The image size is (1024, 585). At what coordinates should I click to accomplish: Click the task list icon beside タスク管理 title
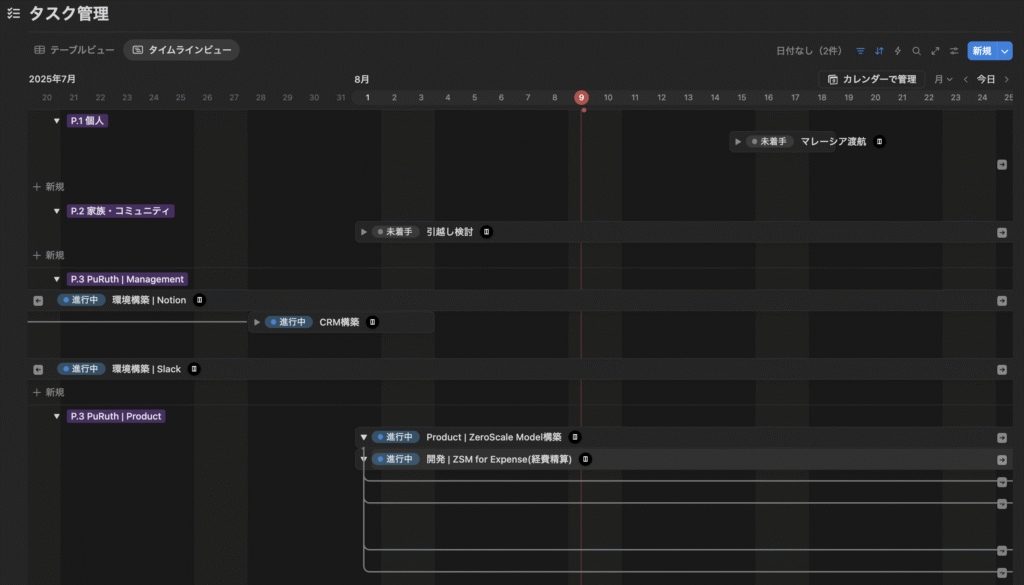(x=13, y=14)
